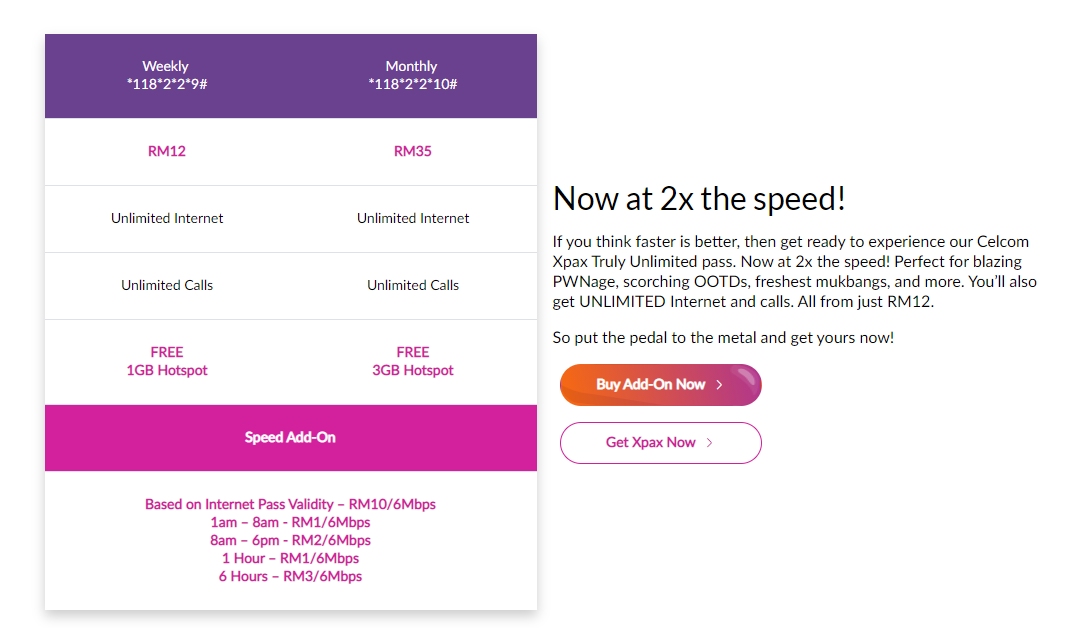Click the Buy Add-On Now button label
The image size is (1065, 628).
(x=650, y=385)
